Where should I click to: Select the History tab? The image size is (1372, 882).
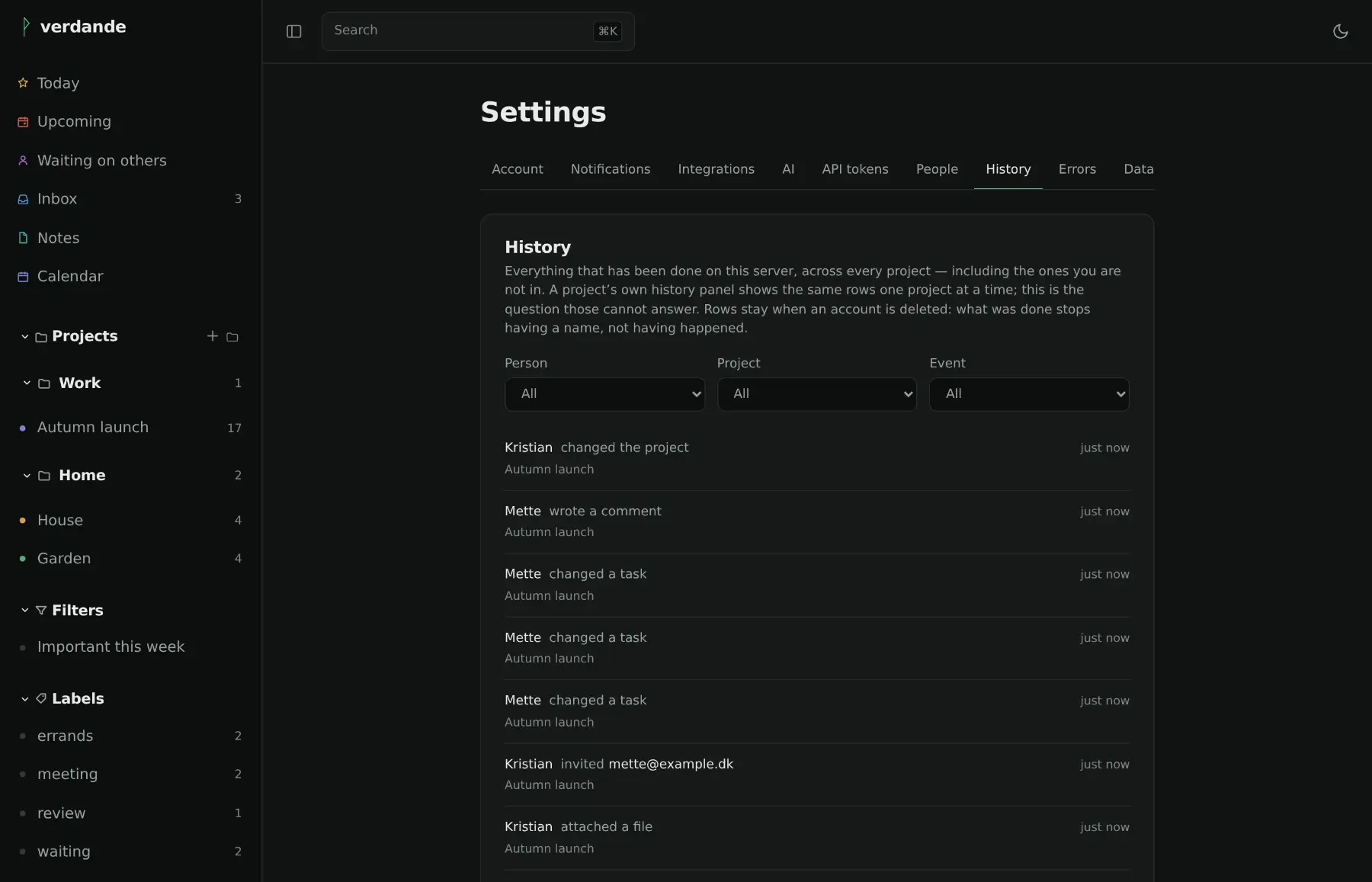1008,169
